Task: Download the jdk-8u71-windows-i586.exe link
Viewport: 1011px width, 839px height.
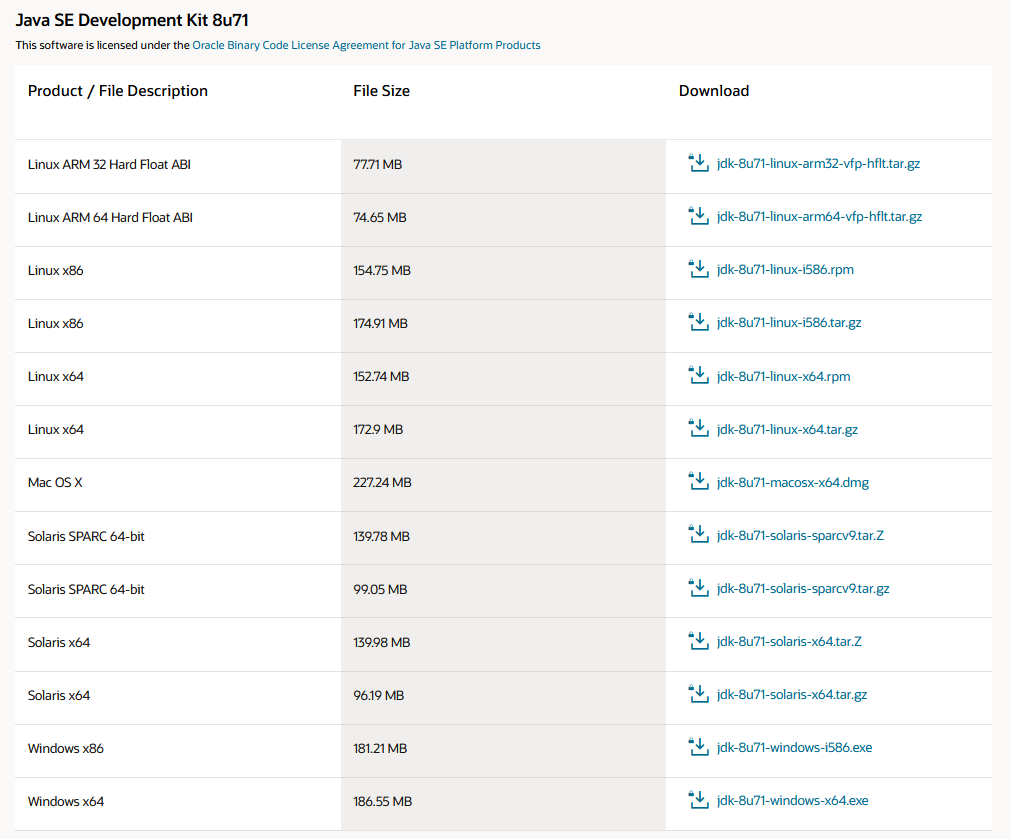Action: click(794, 747)
